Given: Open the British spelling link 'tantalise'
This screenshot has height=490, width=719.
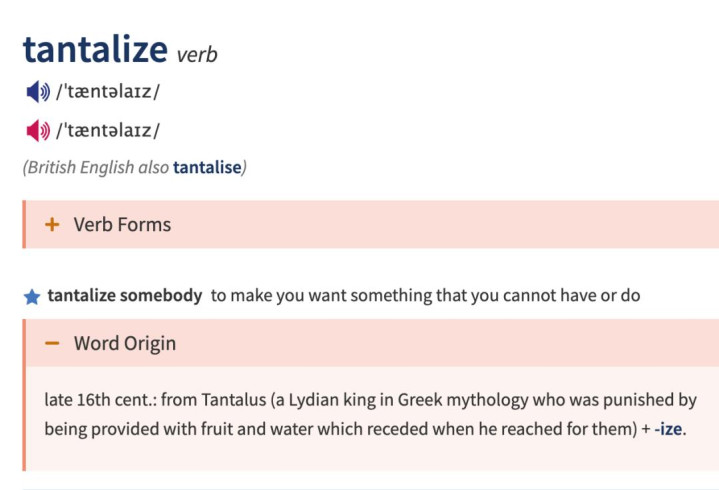Looking at the screenshot, I should point(207,168).
